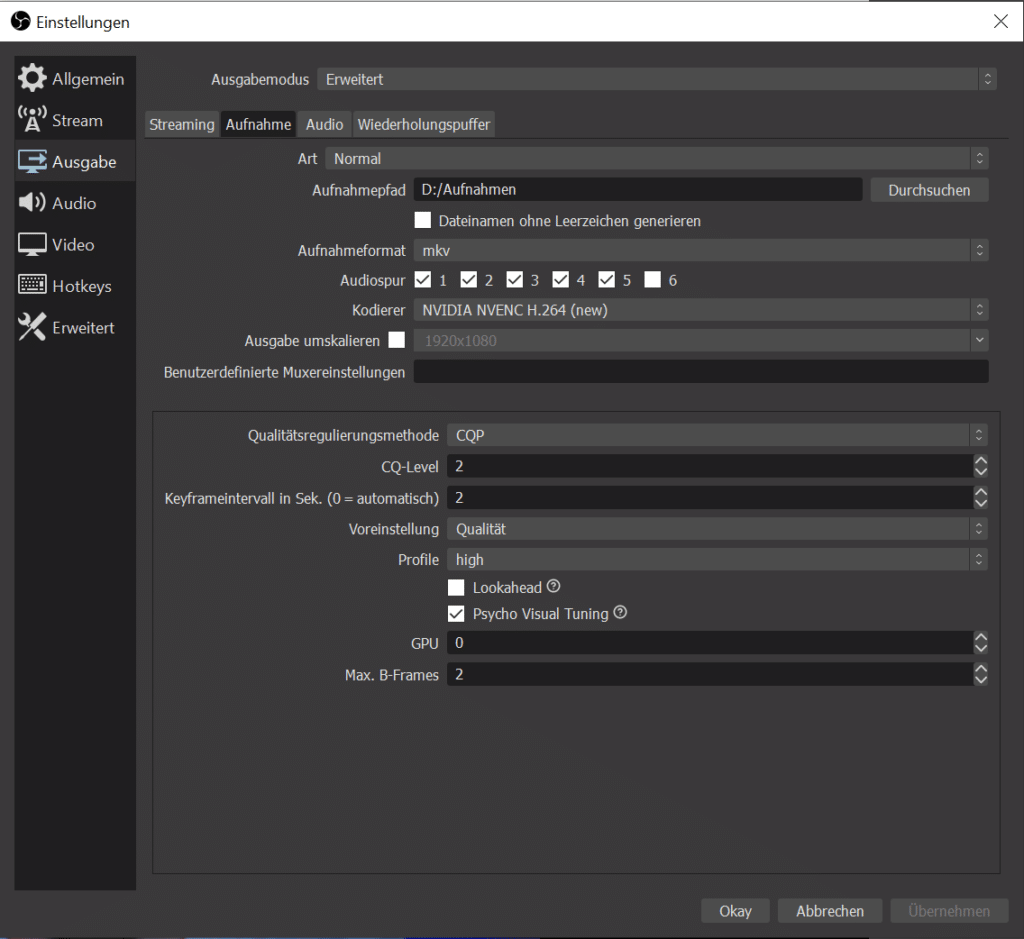1024x939 pixels.
Task: Enable Audiospur 6 checkbox
Action: (652, 279)
